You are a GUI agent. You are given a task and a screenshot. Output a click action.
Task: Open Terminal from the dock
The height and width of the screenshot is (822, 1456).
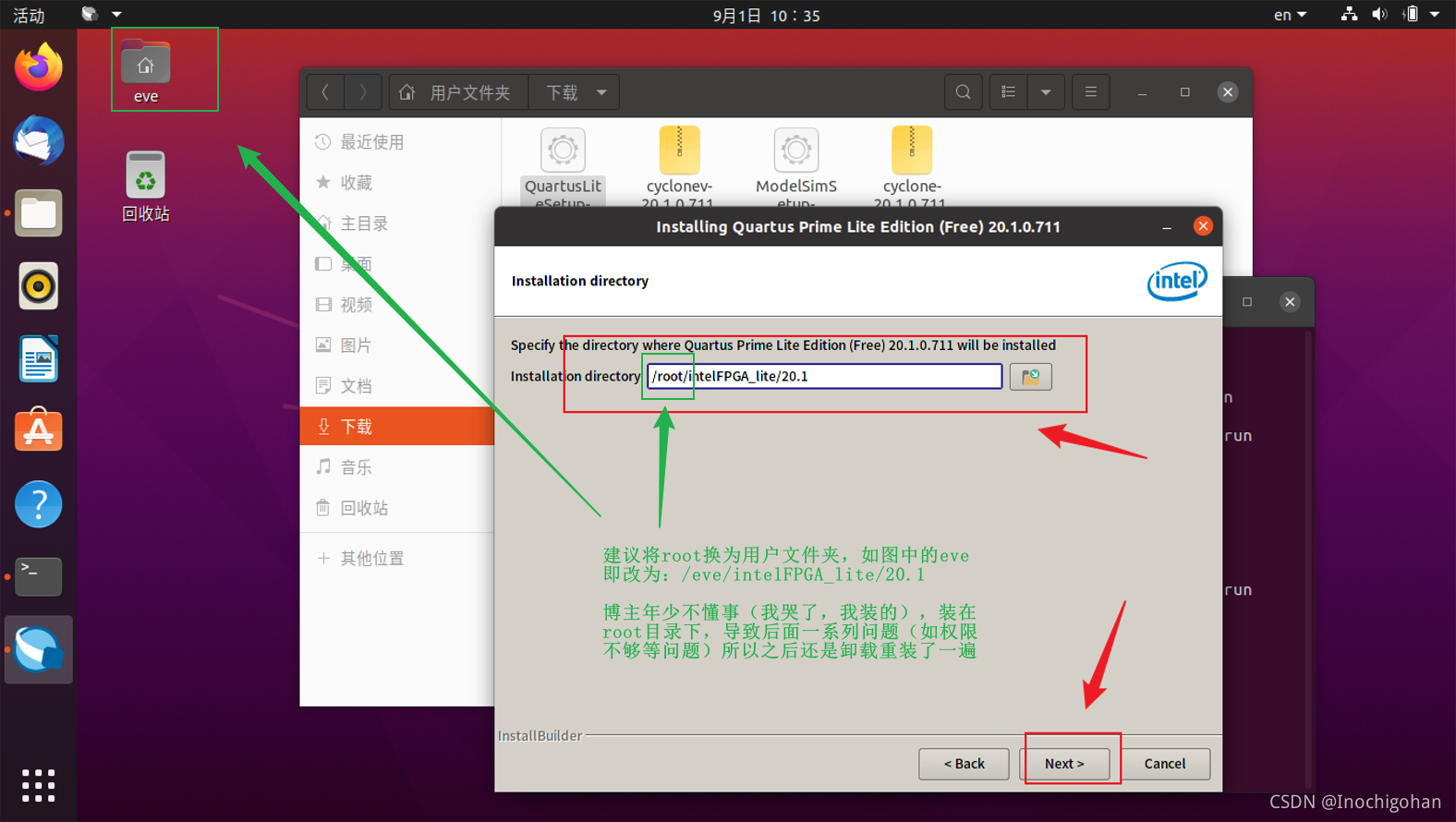[38, 577]
